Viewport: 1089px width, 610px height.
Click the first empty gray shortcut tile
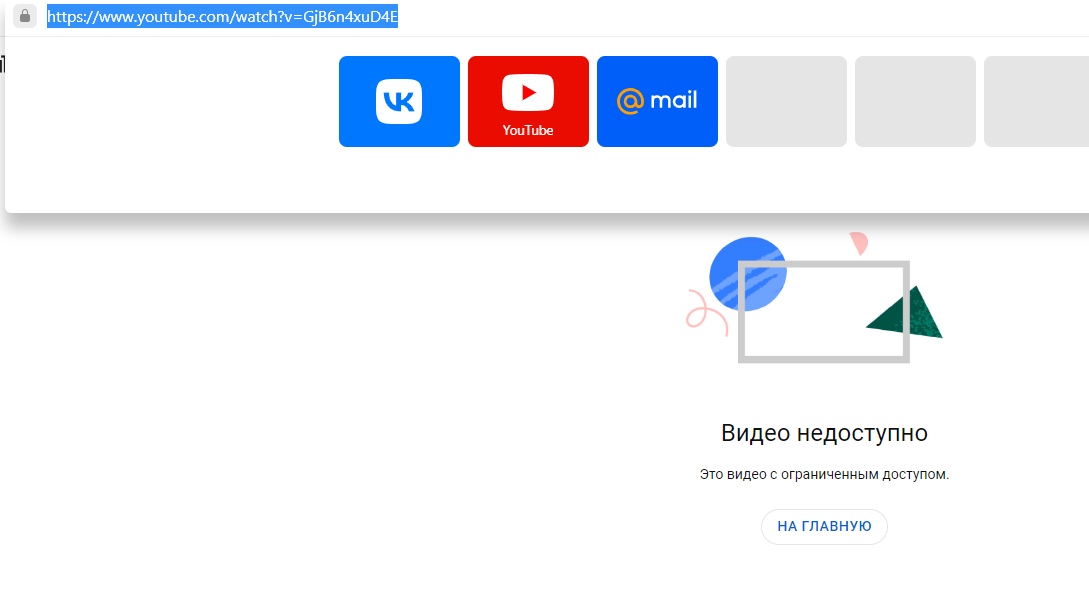tap(786, 101)
